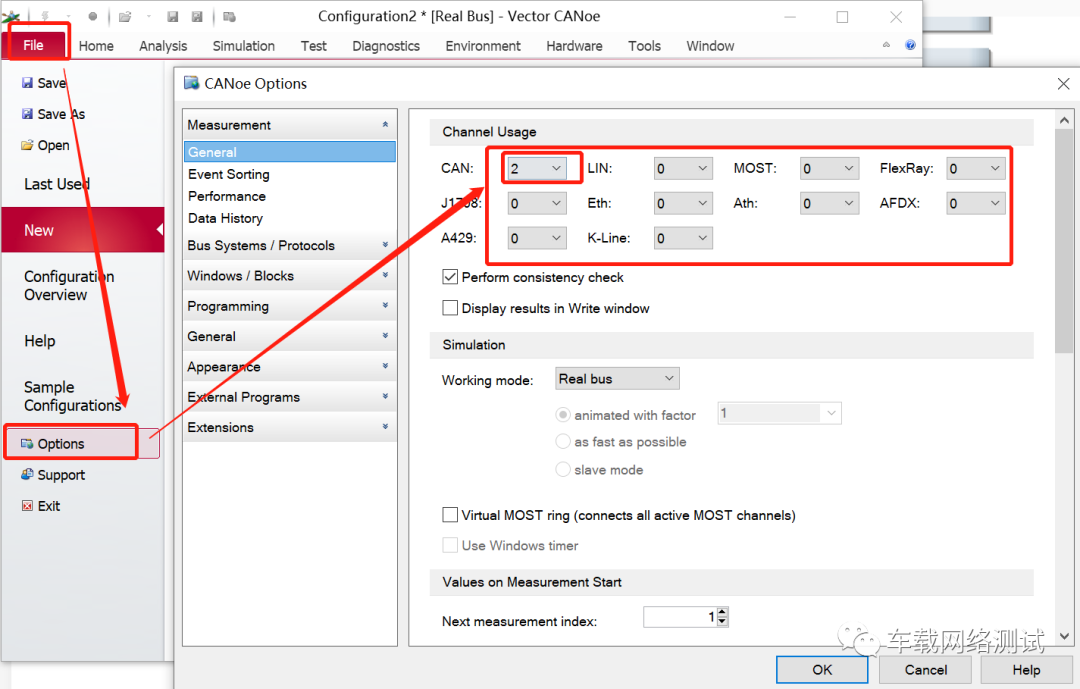Click the blue help question mark icon in ribbon
The height and width of the screenshot is (689, 1080).
pos(911,45)
